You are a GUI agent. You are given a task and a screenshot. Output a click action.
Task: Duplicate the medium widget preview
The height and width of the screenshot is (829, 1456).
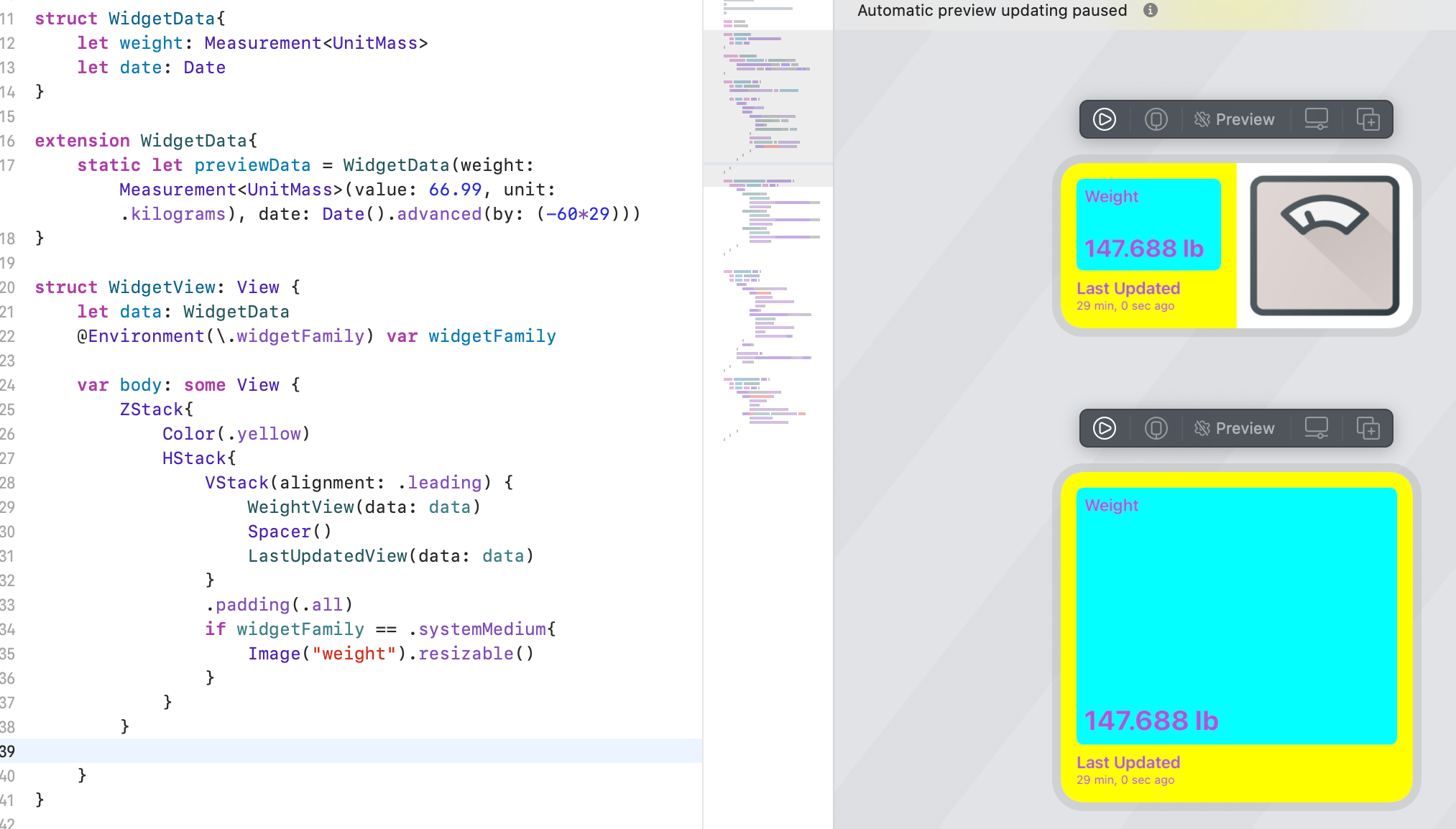1368,119
